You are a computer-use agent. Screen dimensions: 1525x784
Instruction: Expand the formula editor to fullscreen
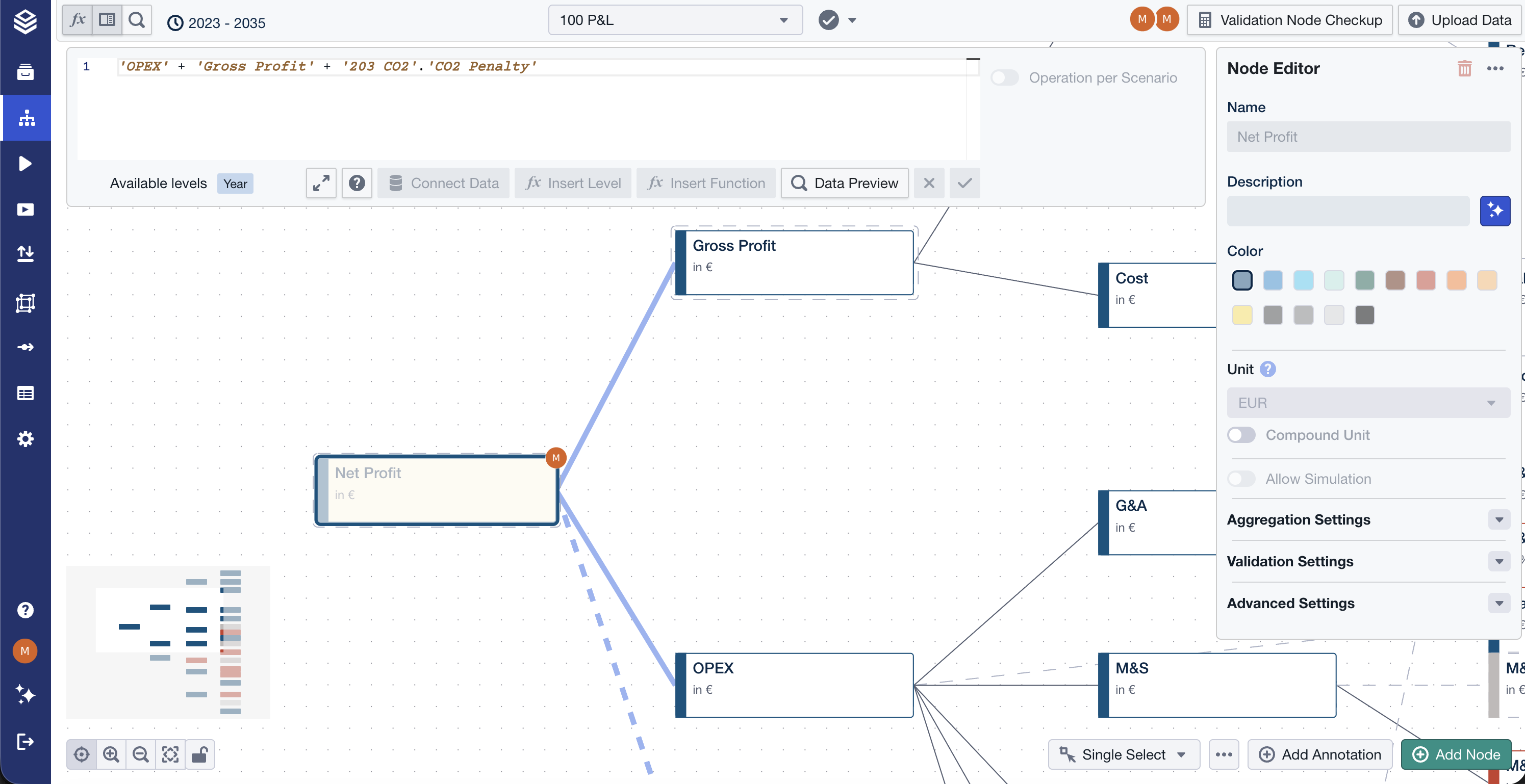pyautogui.click(x=321, y=183)
